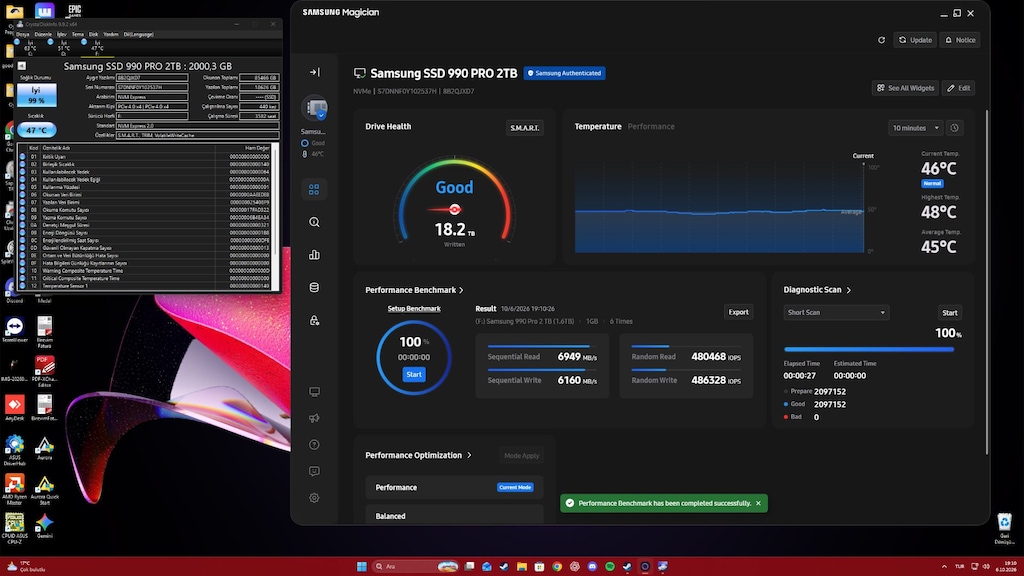Click the previous-disk arrow in CrystalDiskInfo
Viewport: 1024px width, 576px height.
[22, 66]
